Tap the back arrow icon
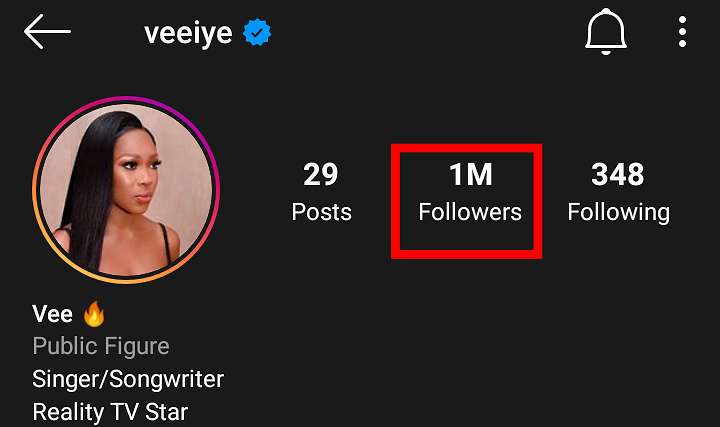The width and height of the screenshot is (720, 427). point(47,32)
